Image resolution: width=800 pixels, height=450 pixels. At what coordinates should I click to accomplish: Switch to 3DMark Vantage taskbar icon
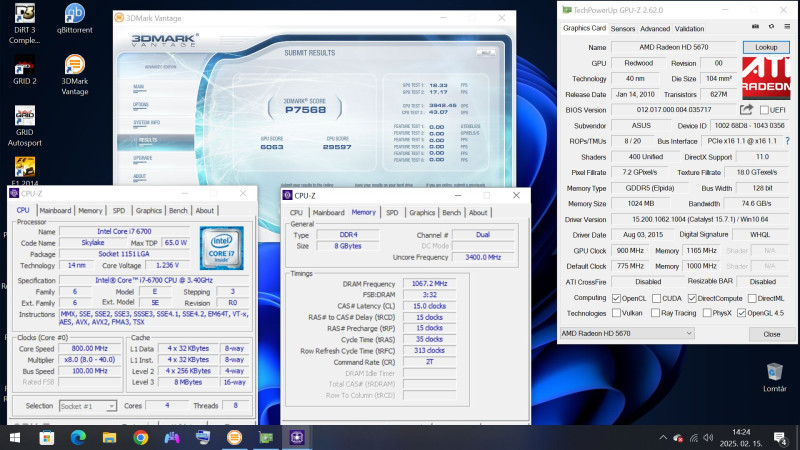point(234,438)
